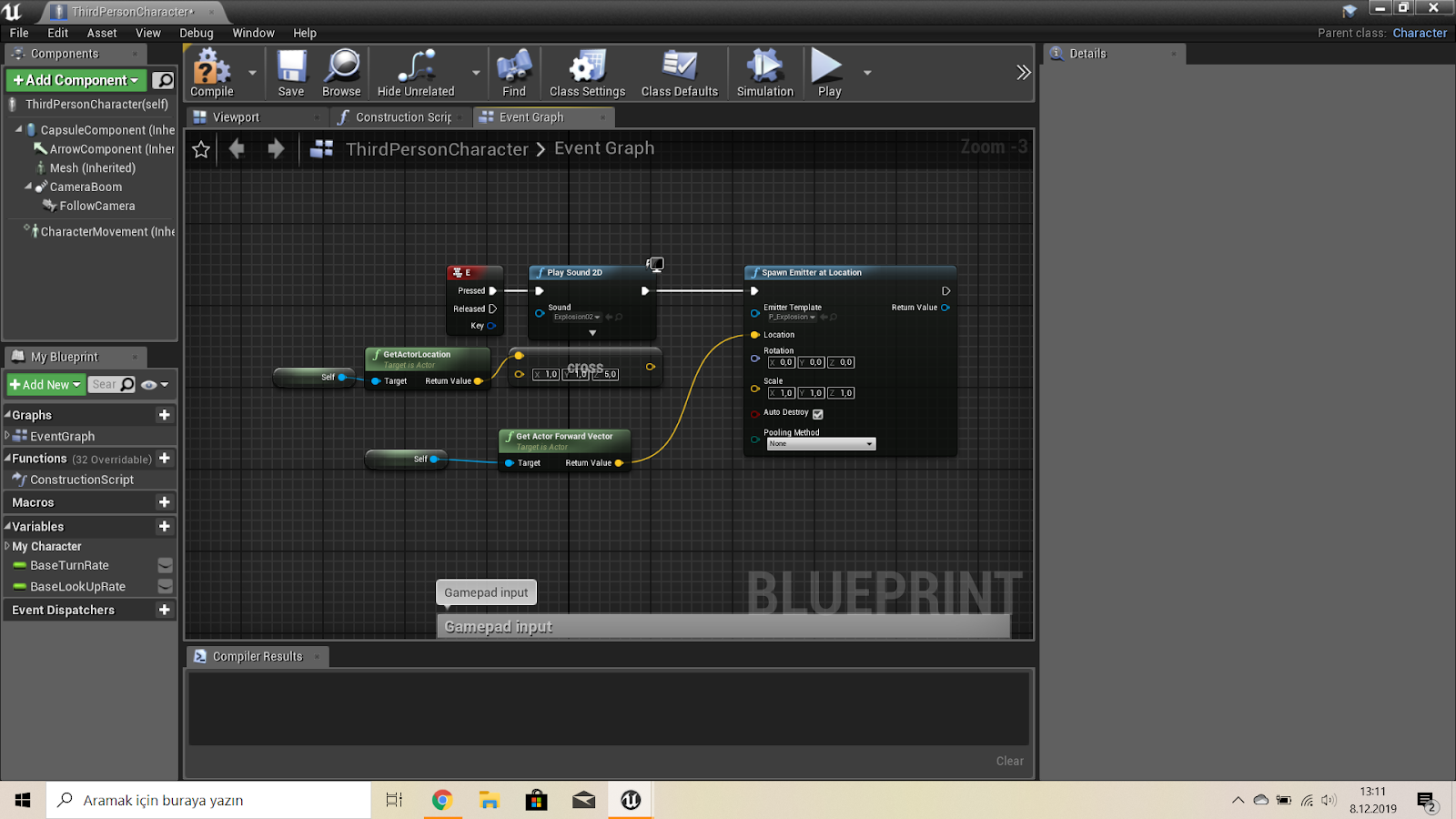Toggle Auto Destroy checkbox
1456x819 pixels.
pos(817,414)
